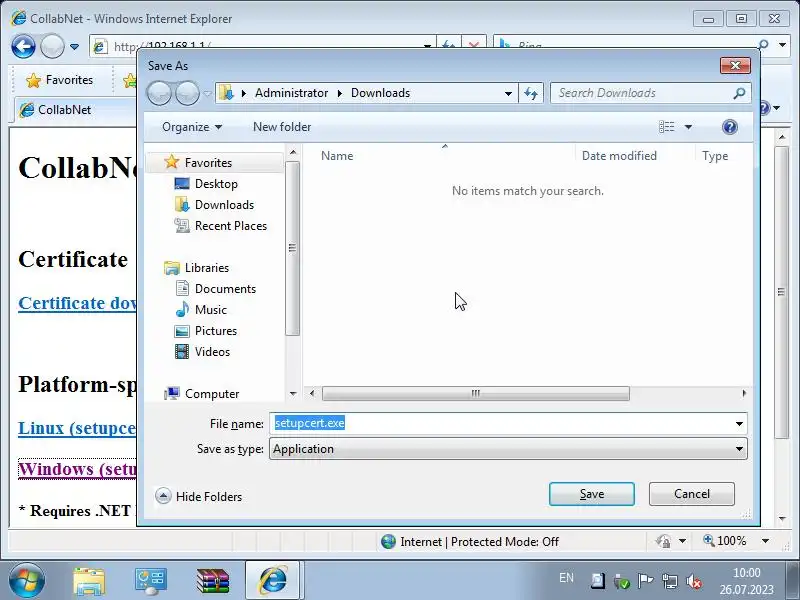800x600 pixels.
Task: Open the Windows setup link
Action: click(x=78, y=469)
